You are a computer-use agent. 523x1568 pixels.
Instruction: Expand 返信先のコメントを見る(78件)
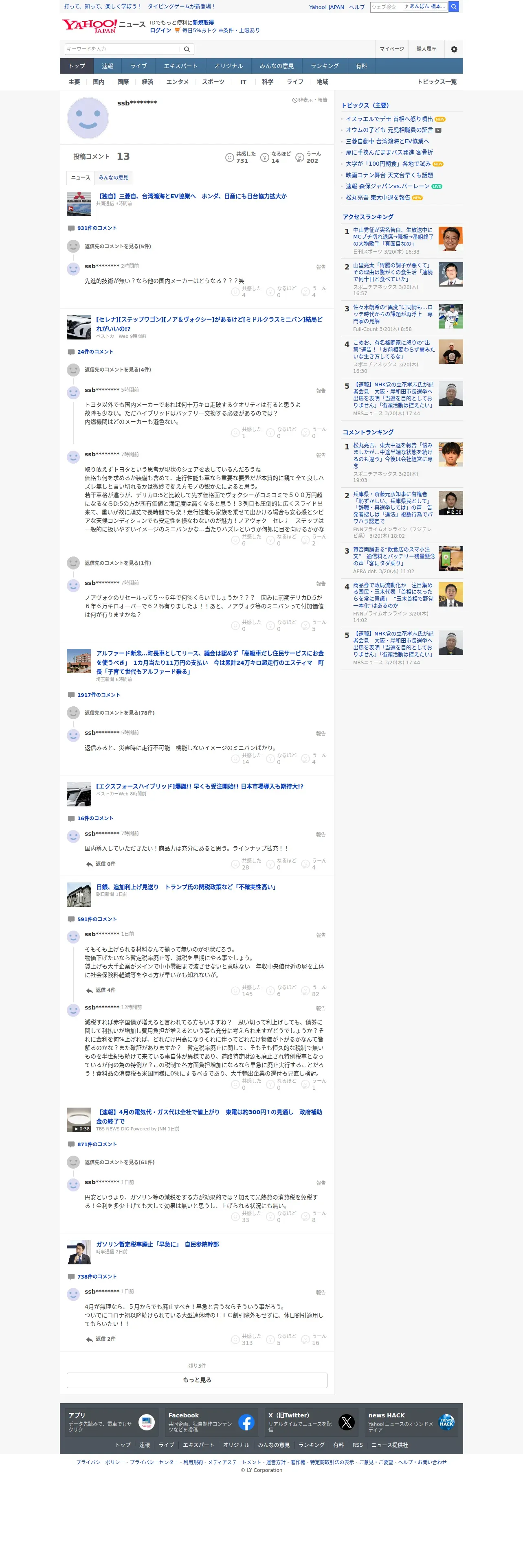(x=119, y=713)
